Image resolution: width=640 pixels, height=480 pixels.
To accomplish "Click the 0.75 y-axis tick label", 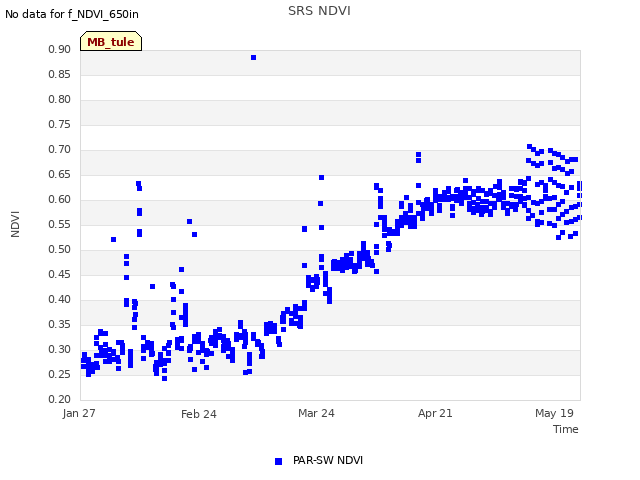I will [x=60, y=124].
